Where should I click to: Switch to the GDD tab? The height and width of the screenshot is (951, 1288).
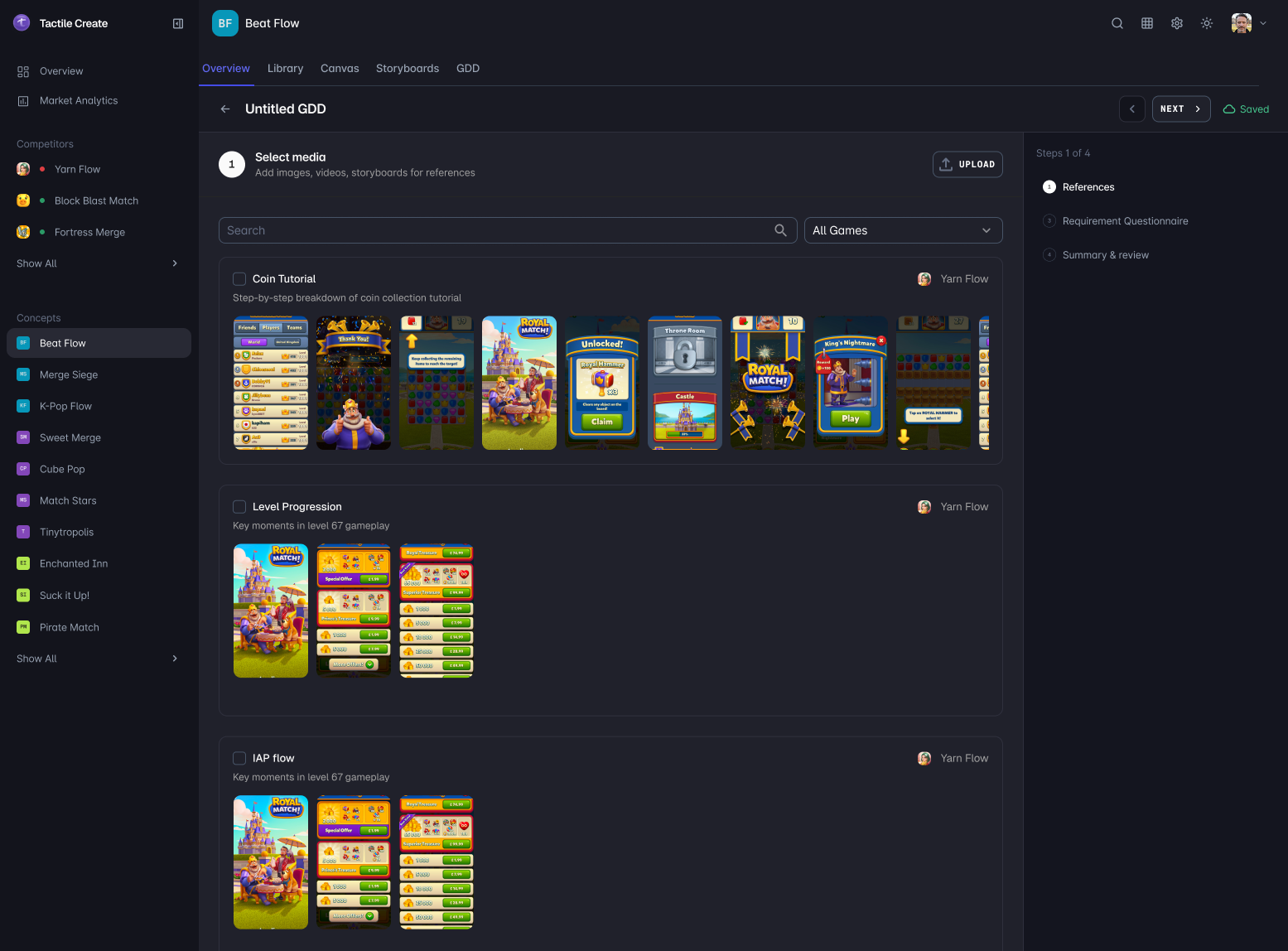[x=468, y=69]
